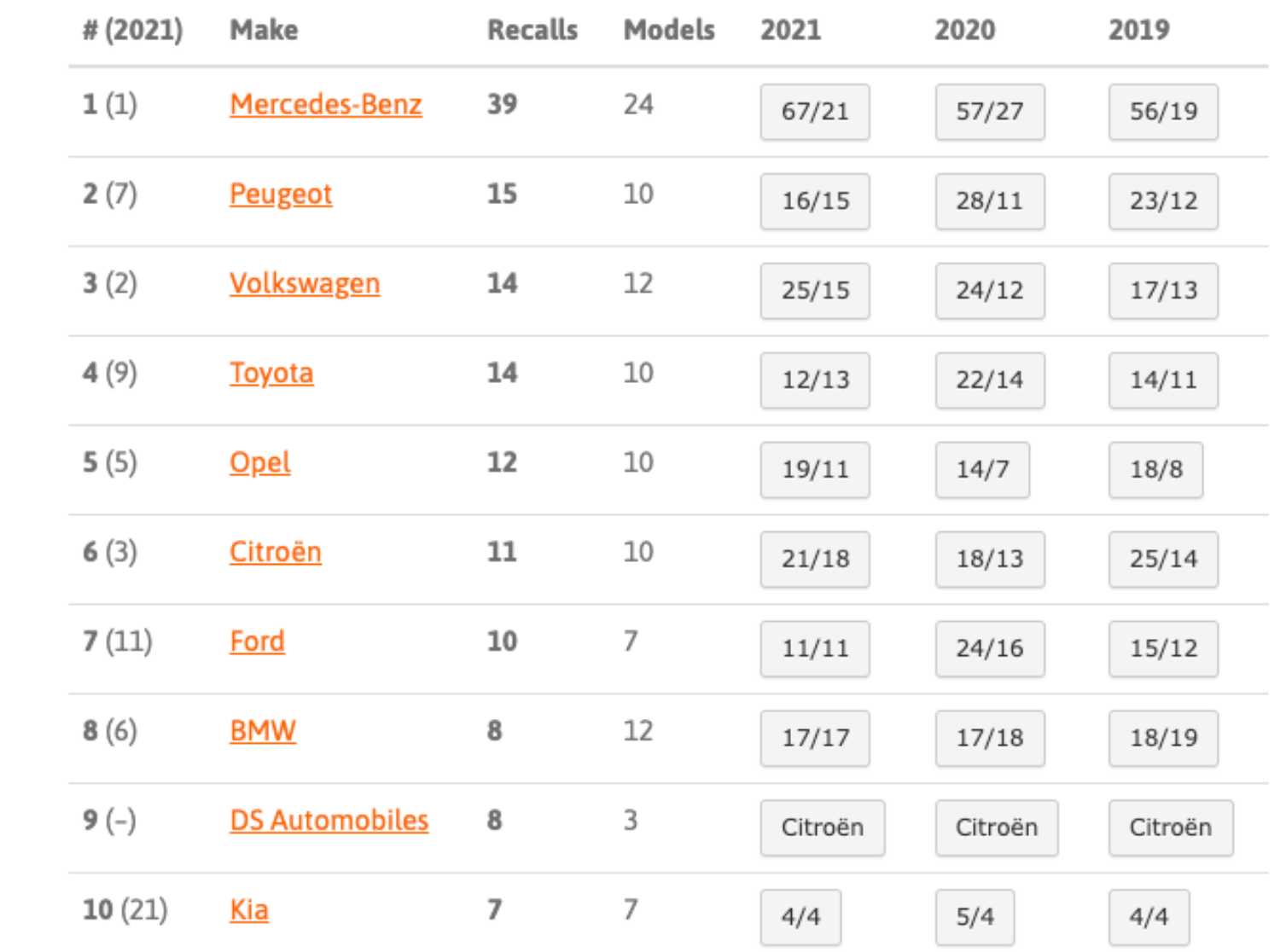Open the DS Automobiles link
Viewport: 1280px width, 952px height.
pos(329,821)
